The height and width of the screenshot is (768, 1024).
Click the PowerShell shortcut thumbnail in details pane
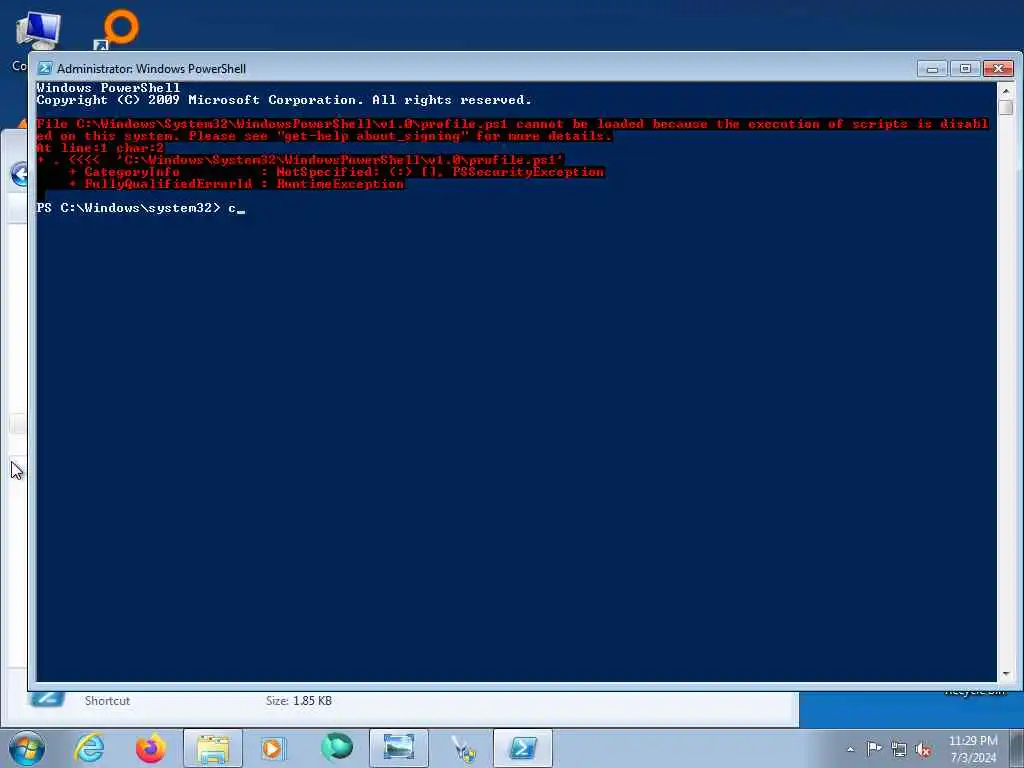(47, 699)
